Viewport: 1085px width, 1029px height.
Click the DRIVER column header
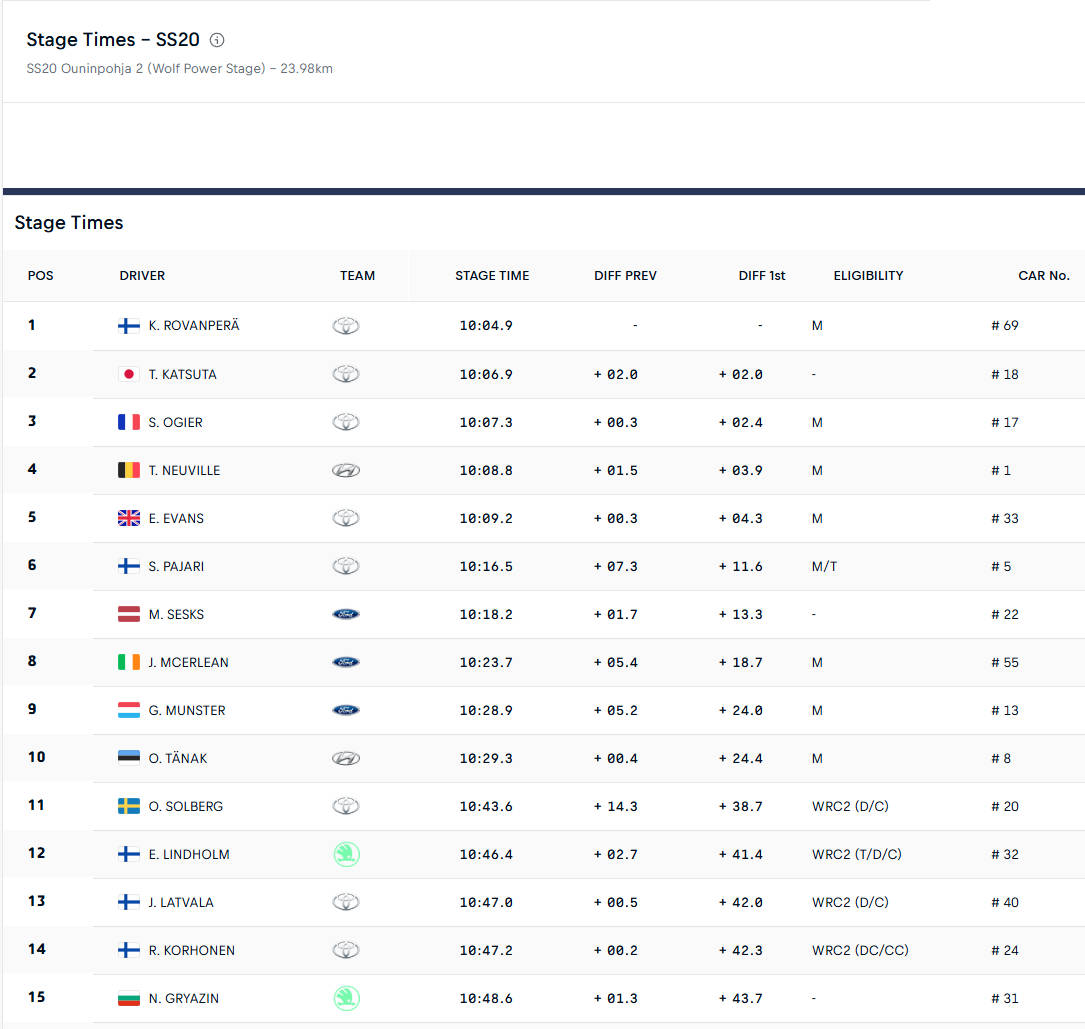click(x=143, y=275)
